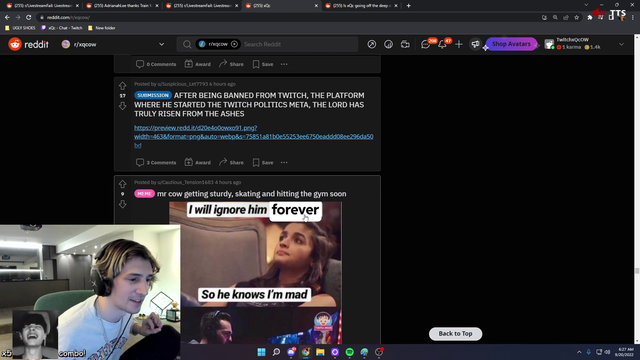The height and width of the screenshot is (360, 640).
Task: Bookmark this page with the star icon
Action: 576,18
